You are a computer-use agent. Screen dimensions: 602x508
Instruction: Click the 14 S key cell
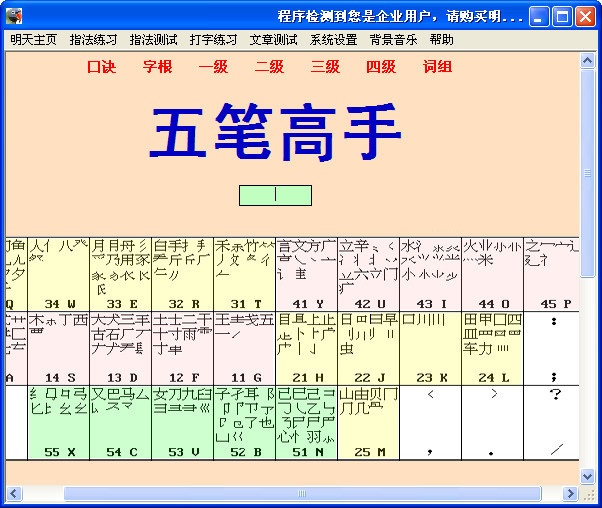tap(59, 348)
